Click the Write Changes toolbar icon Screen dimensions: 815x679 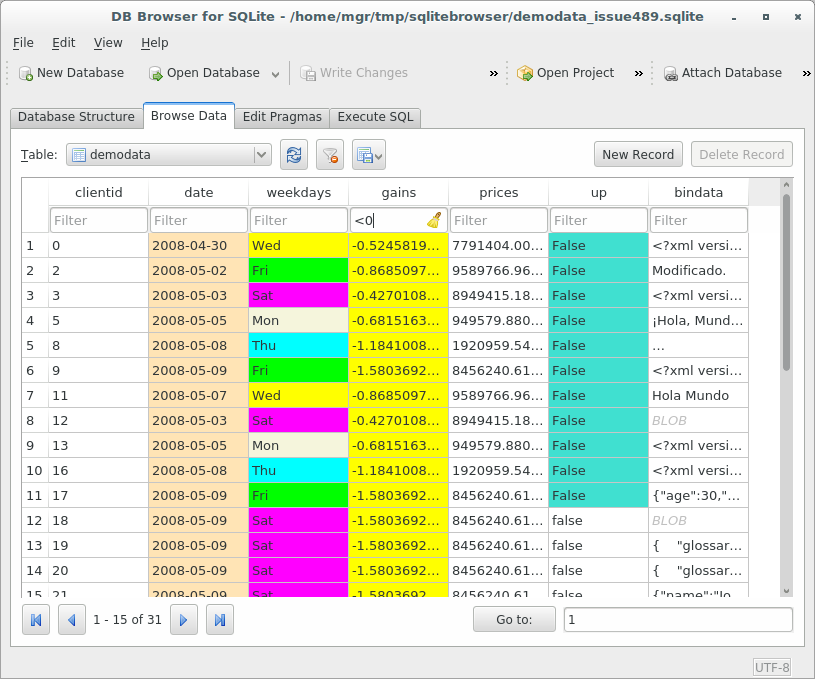tap(308, 73)
